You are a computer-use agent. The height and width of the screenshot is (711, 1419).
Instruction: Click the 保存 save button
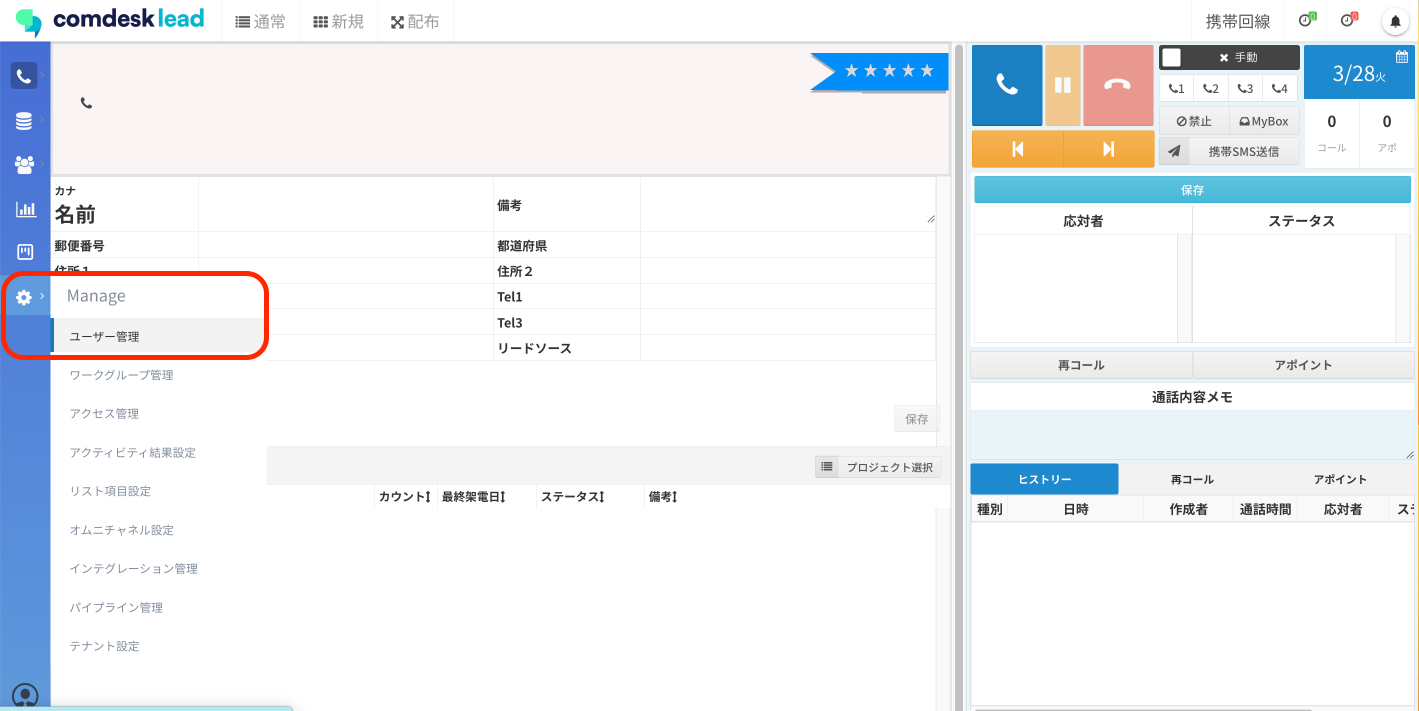[x=1192, y=189]
